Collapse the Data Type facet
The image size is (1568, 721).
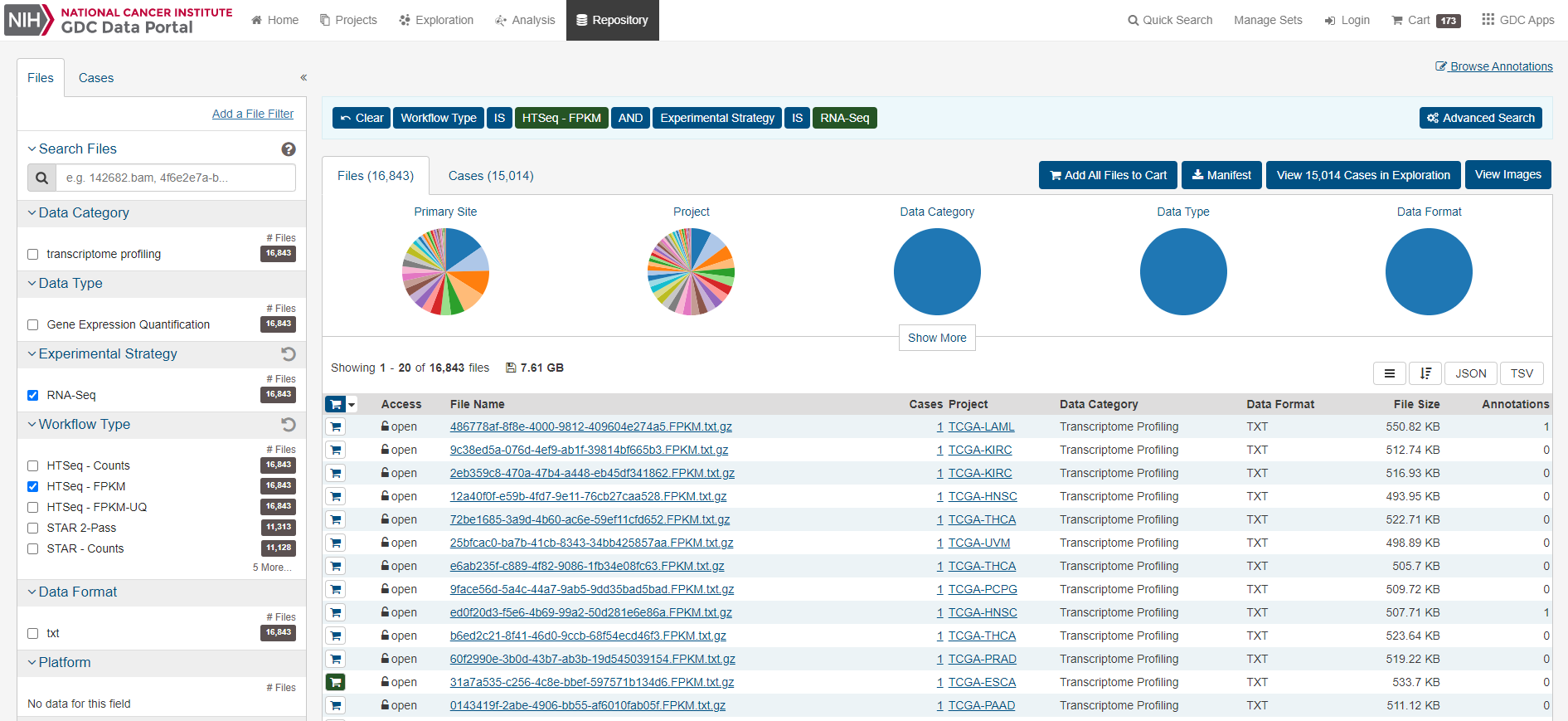65,284
